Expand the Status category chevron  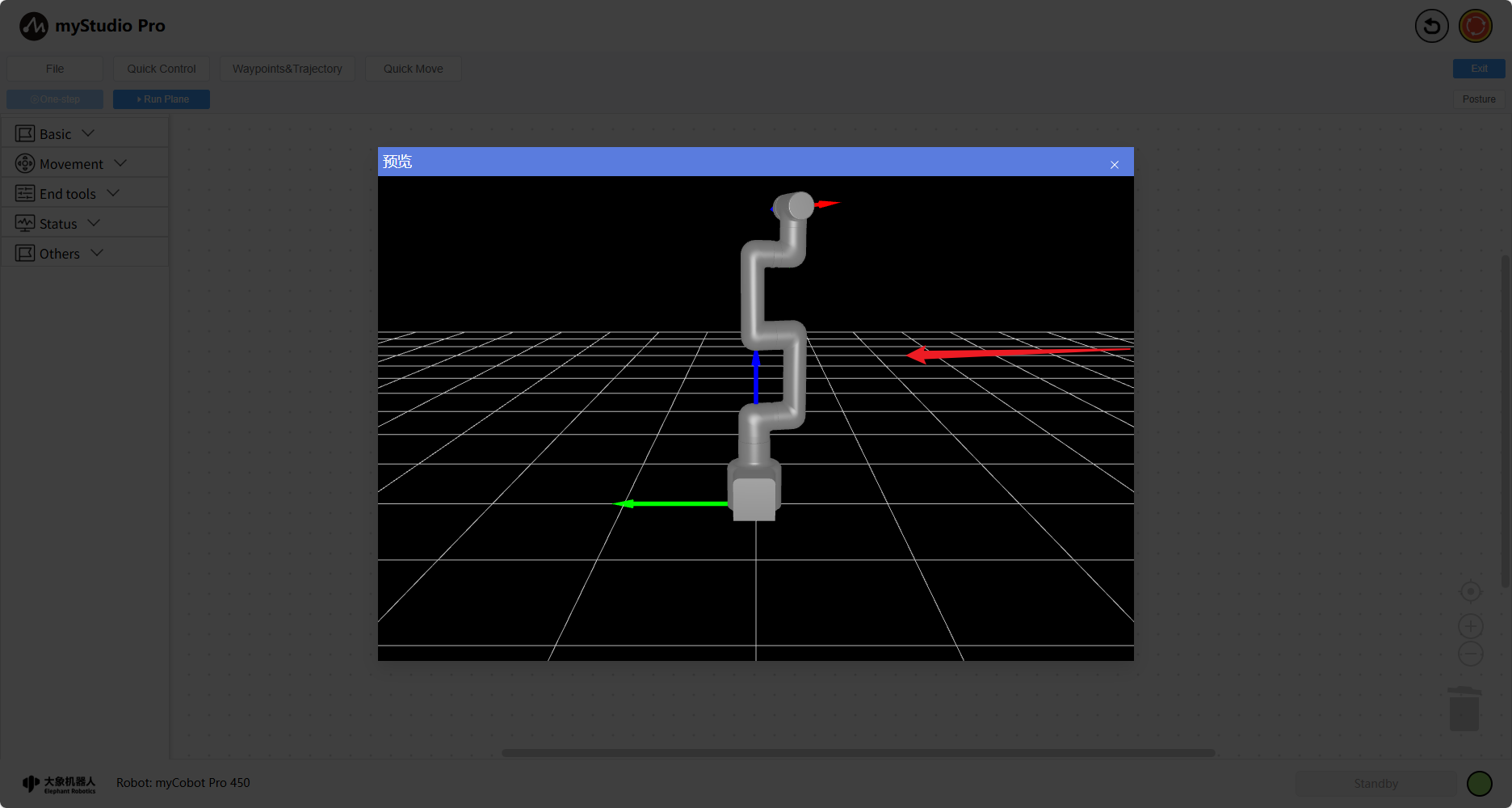[x=94, y=223]
